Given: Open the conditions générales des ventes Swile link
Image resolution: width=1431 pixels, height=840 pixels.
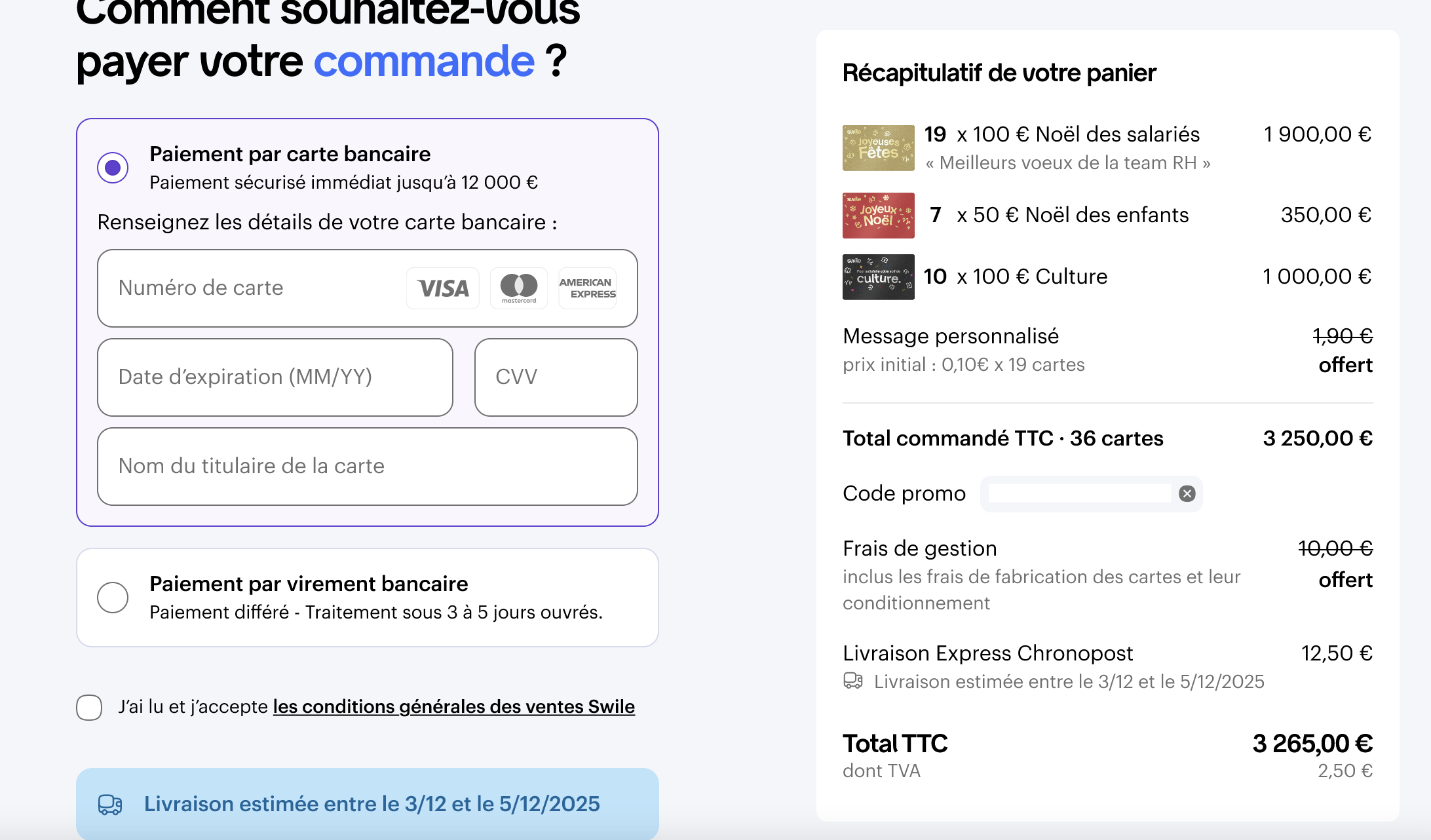Looking at the screenshot, I should pos(453,707).
